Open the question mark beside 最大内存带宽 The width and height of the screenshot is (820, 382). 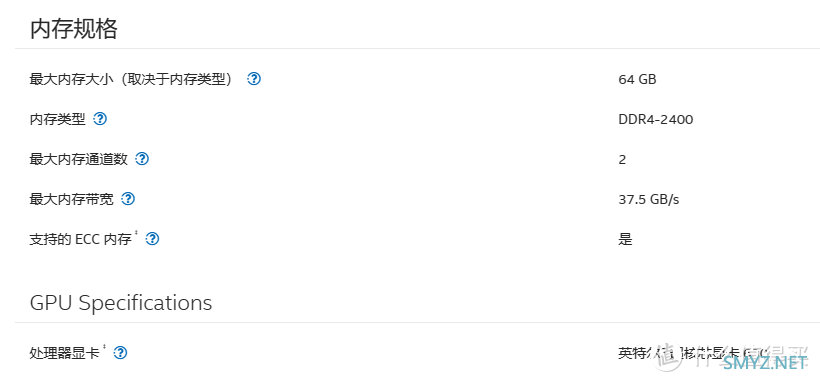click(x=128, y=199)
